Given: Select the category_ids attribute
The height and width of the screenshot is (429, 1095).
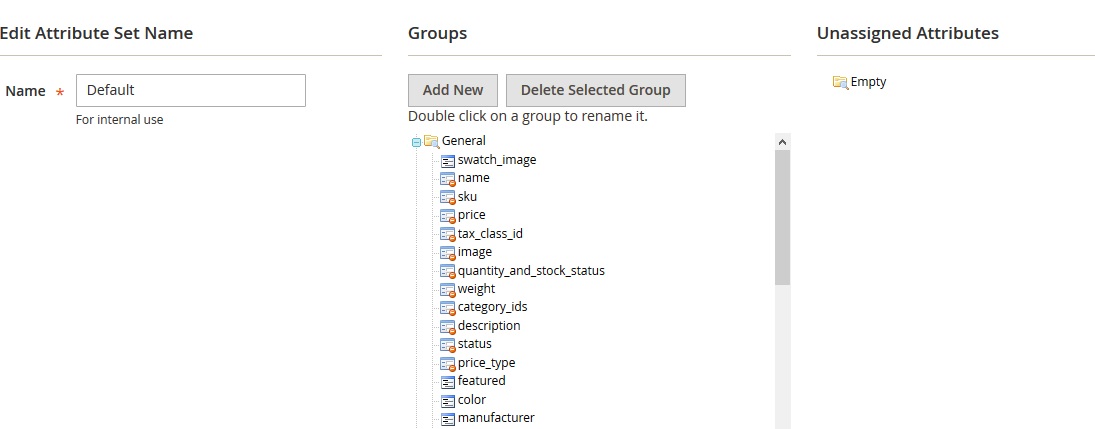Looking at the screenshot, I should click(492, 307).
